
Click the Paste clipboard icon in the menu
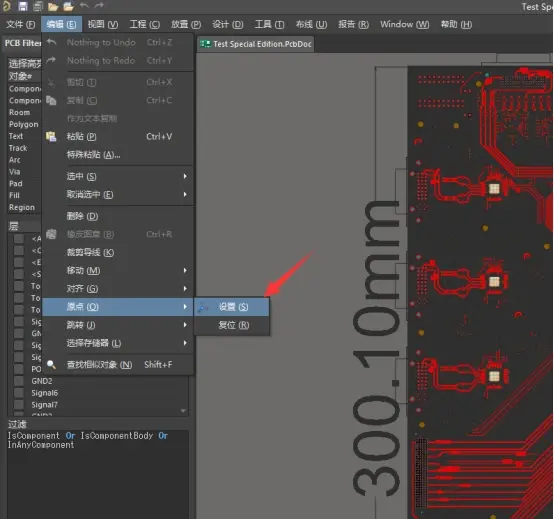[51, 136]
